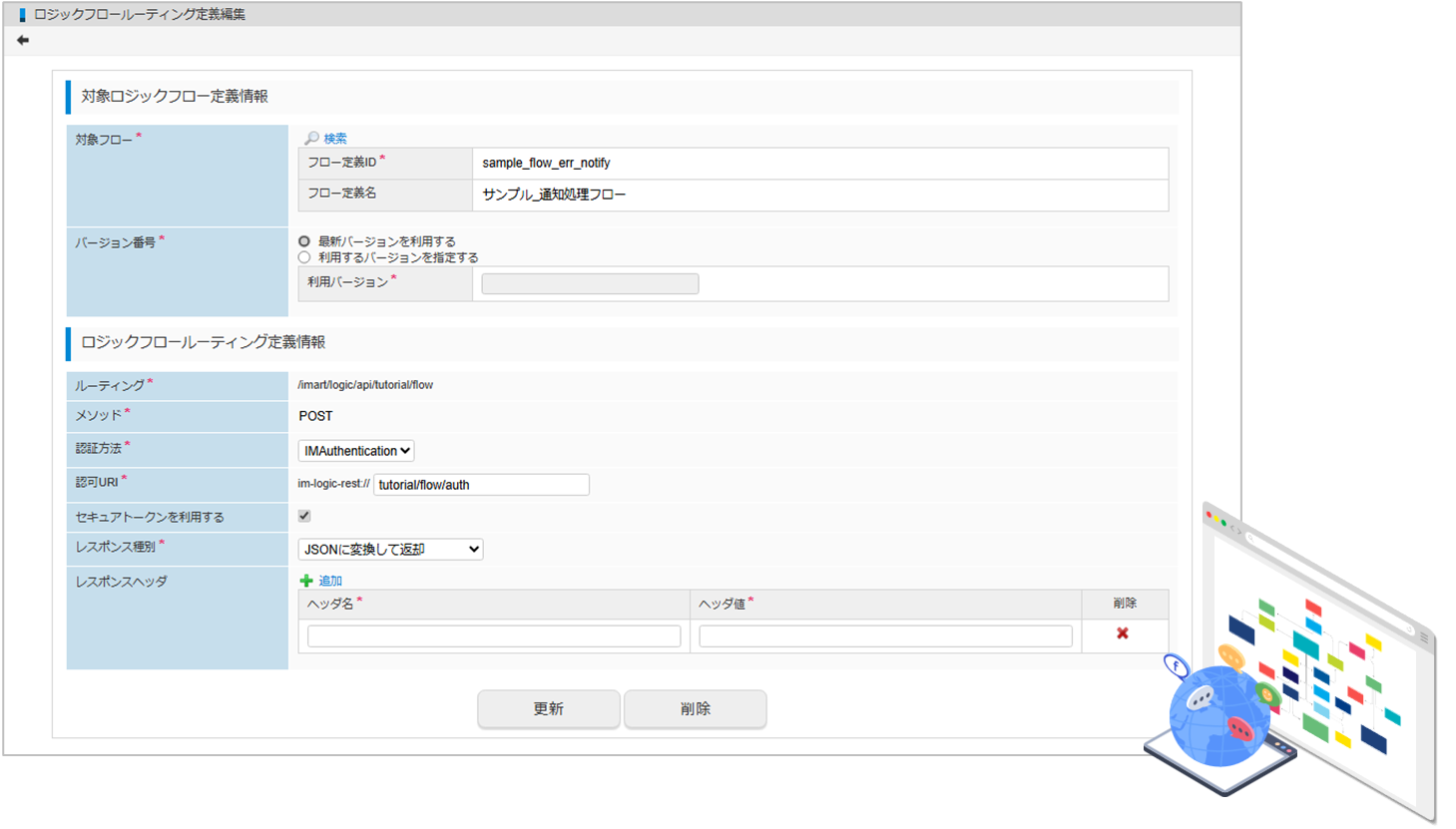Click the 追加 add header link
1456x829 pixels.
(330, 581)
